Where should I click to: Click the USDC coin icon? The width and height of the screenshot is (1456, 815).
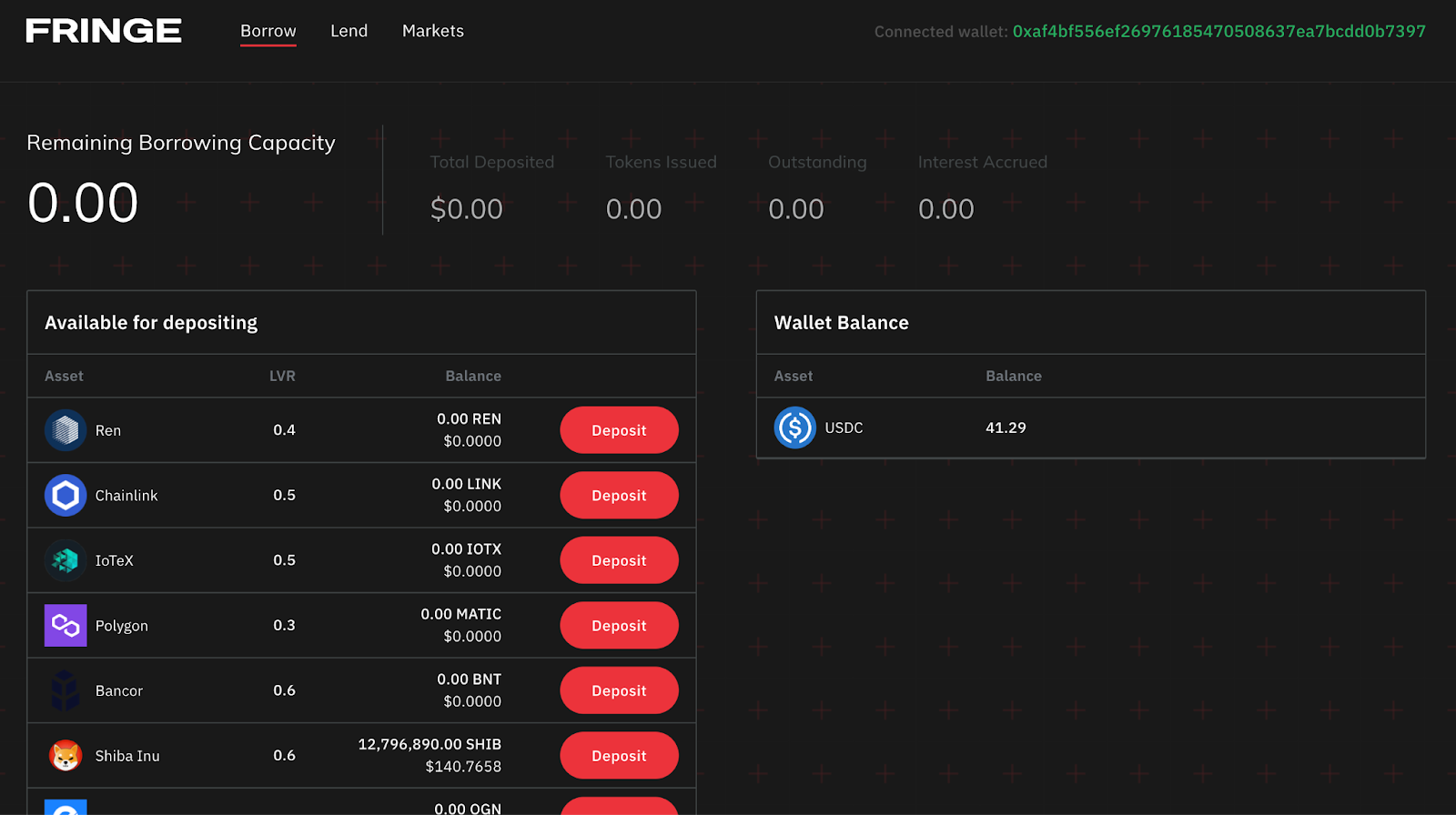pos(795,428)
